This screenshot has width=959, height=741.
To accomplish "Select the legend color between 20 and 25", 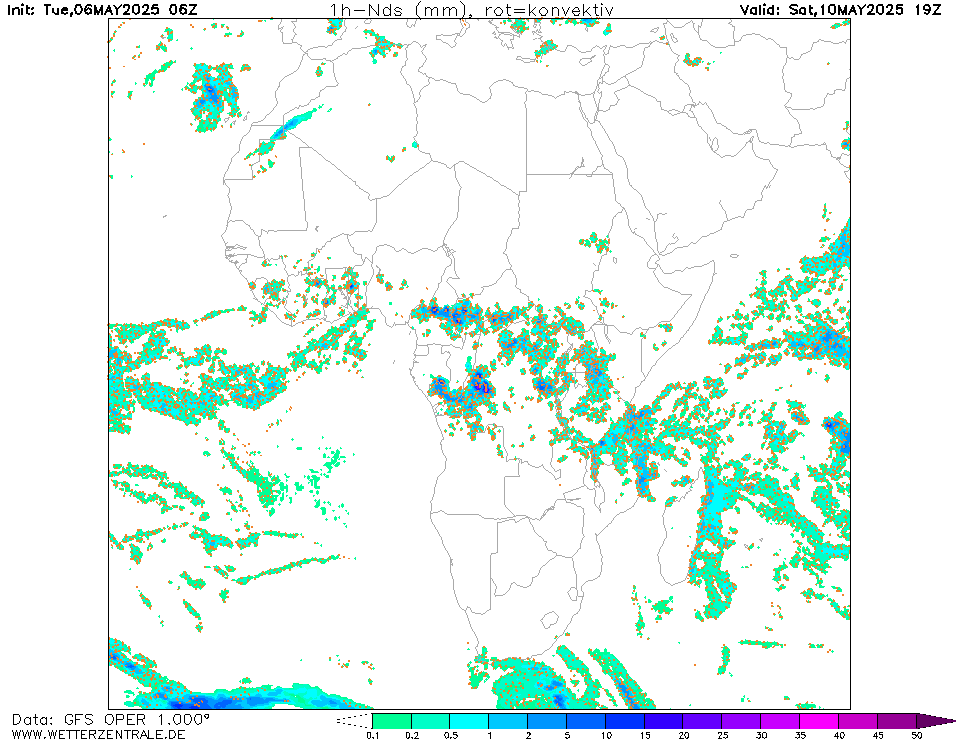I will (702, 721).
